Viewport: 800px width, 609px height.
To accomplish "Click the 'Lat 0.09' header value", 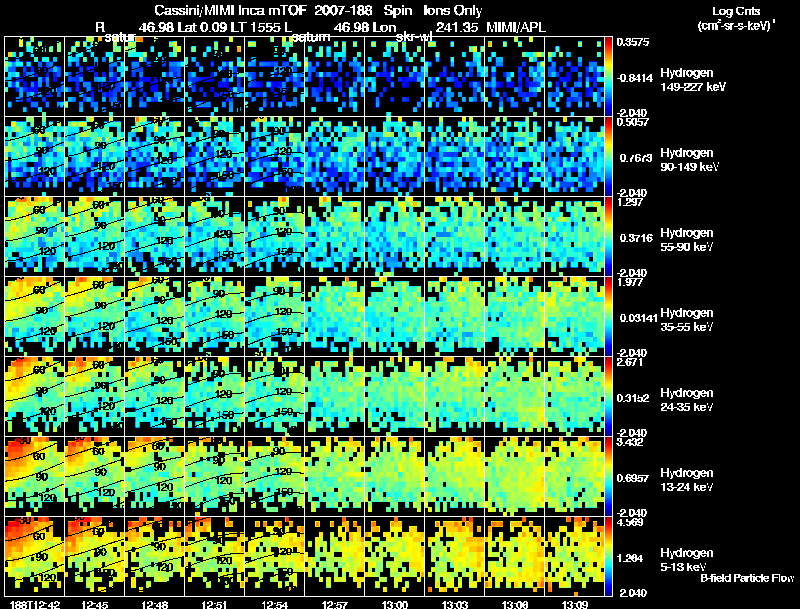I will coord(202,27).
